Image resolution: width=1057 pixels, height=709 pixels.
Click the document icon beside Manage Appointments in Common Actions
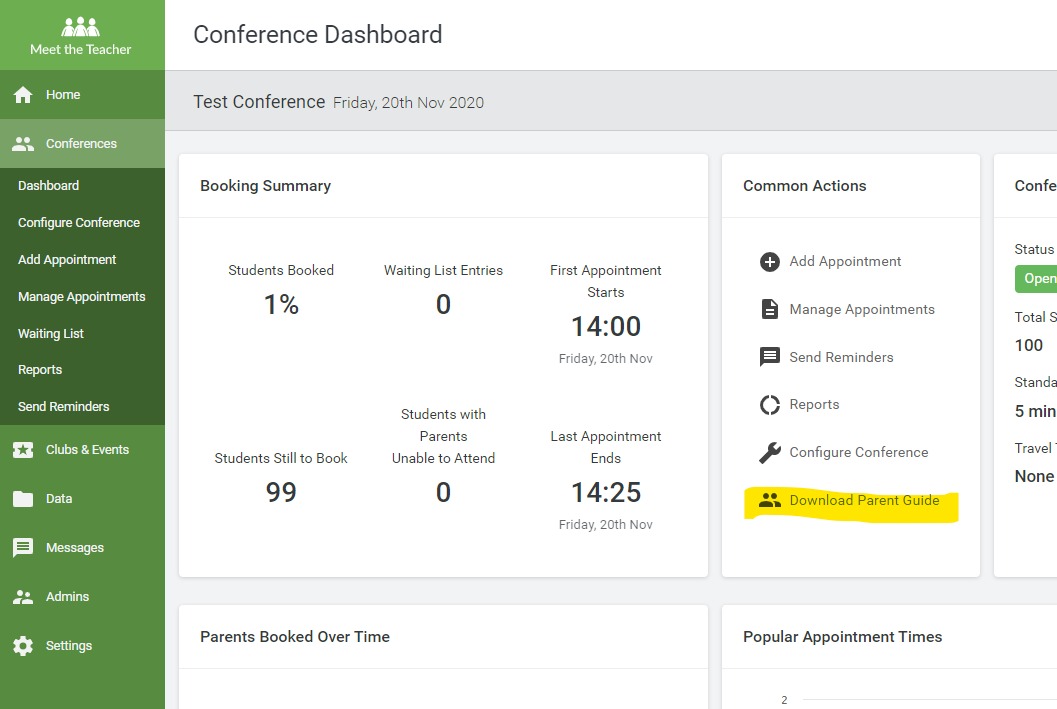[770, 309]
